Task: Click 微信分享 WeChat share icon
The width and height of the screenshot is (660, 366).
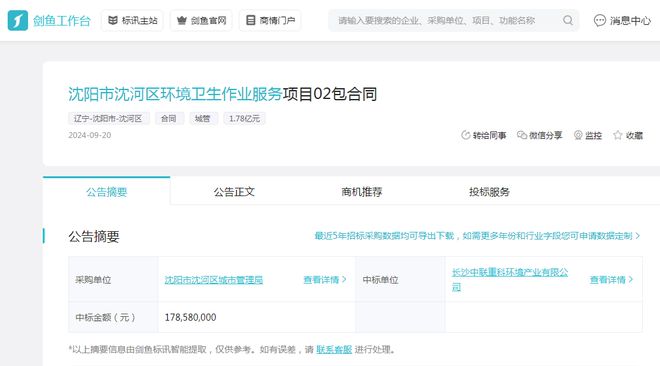Action: [x=522, y=135]
